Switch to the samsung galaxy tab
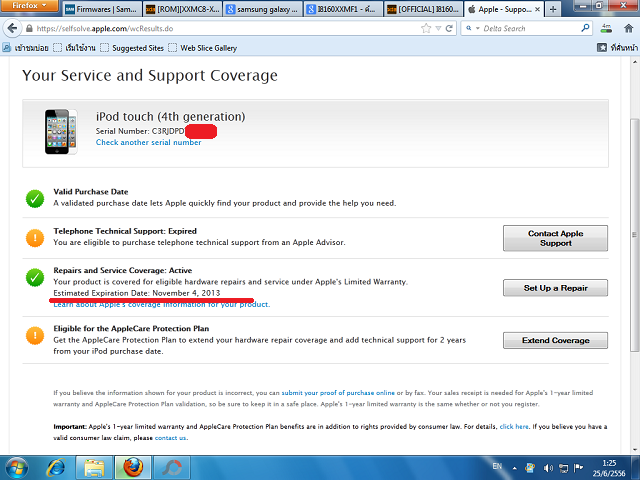 (262, 9)
